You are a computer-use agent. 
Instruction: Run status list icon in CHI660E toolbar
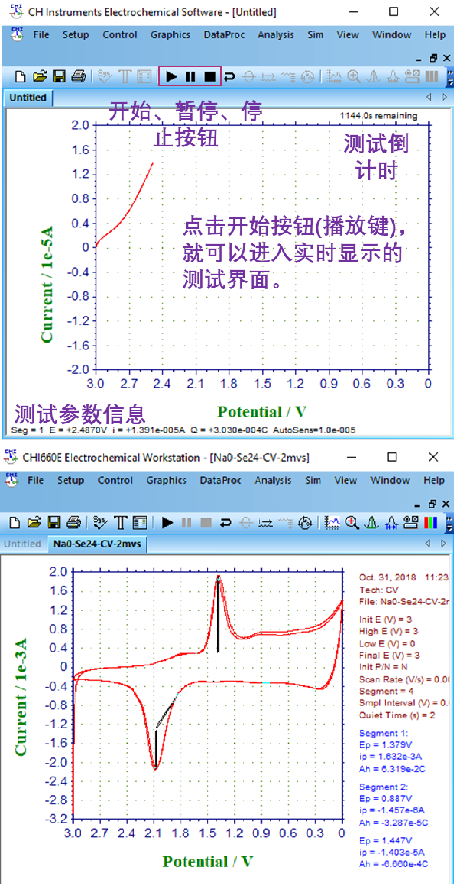pos(139,523)
